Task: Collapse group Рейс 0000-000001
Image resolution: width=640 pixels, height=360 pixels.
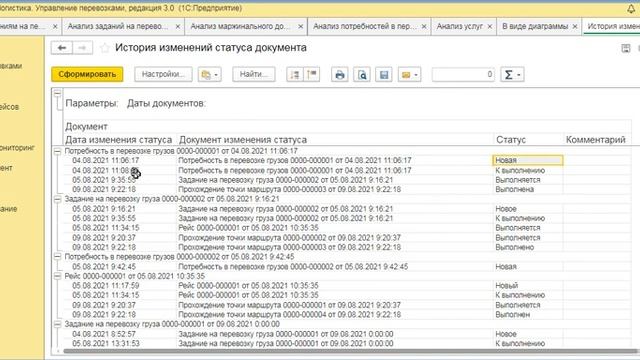Action: [x=58, y=276]
